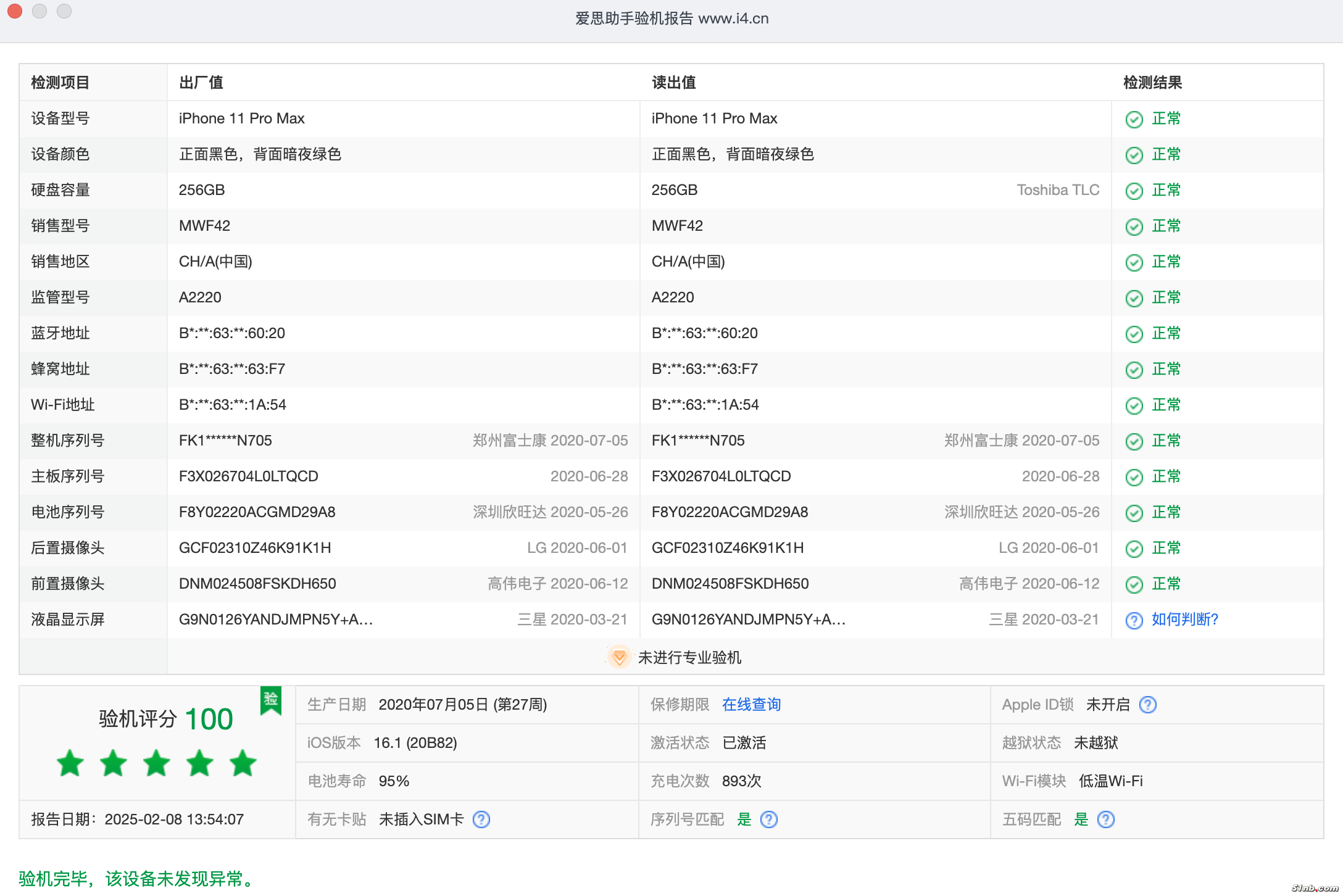Viewport: 1343px width, 896px height.
Task: Click the green 验 ribbon badge
Action: [270, 700]
